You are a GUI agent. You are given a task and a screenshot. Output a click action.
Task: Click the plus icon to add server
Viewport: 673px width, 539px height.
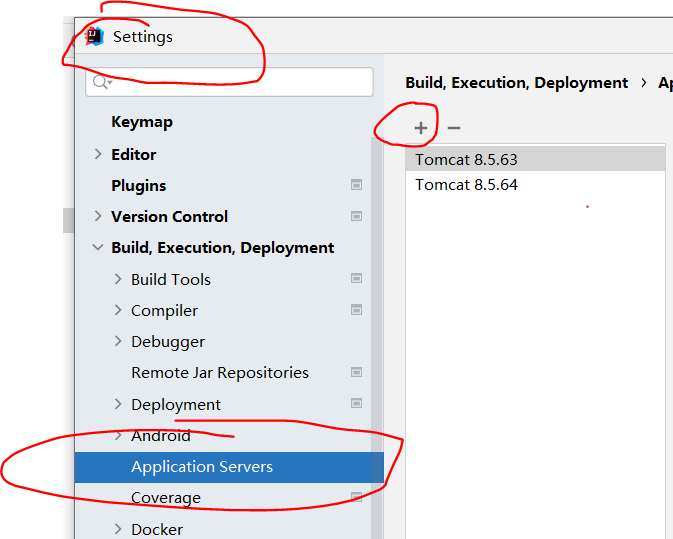click(421, 128)
